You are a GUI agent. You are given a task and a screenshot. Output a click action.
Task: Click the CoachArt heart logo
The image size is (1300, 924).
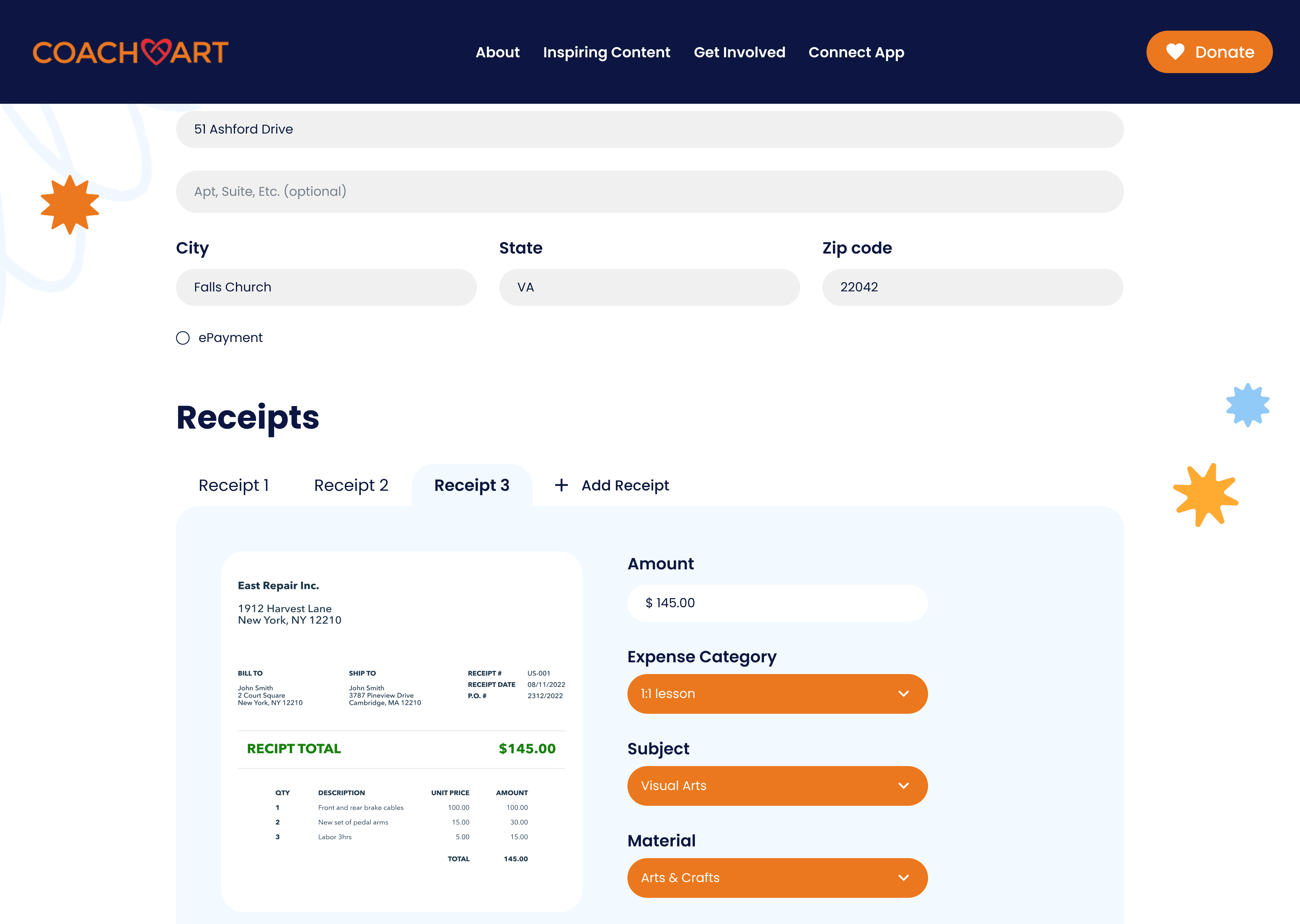click(x=156, y=52)
